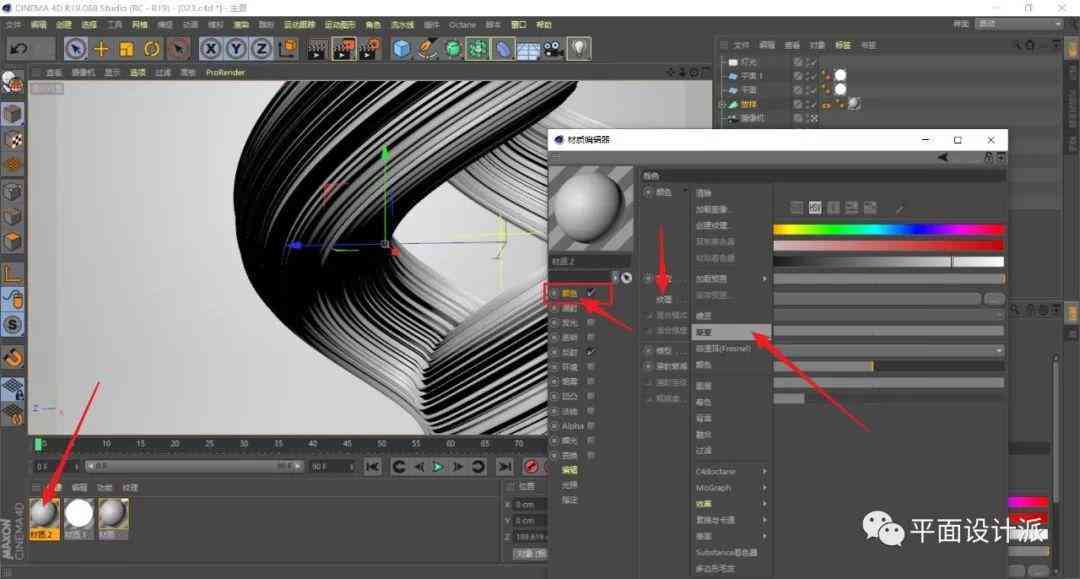Screen dimensions: 1080x579
Task: Select the Live Selection tool
Action: click(x=76, y=48)
